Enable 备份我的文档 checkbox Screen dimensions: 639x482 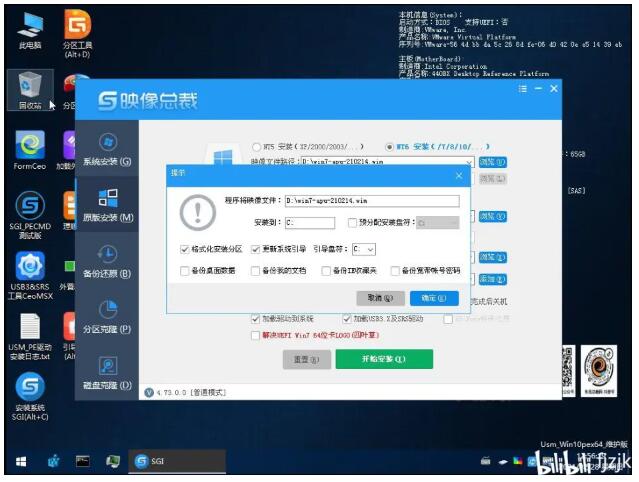click(x=256, y=270)
